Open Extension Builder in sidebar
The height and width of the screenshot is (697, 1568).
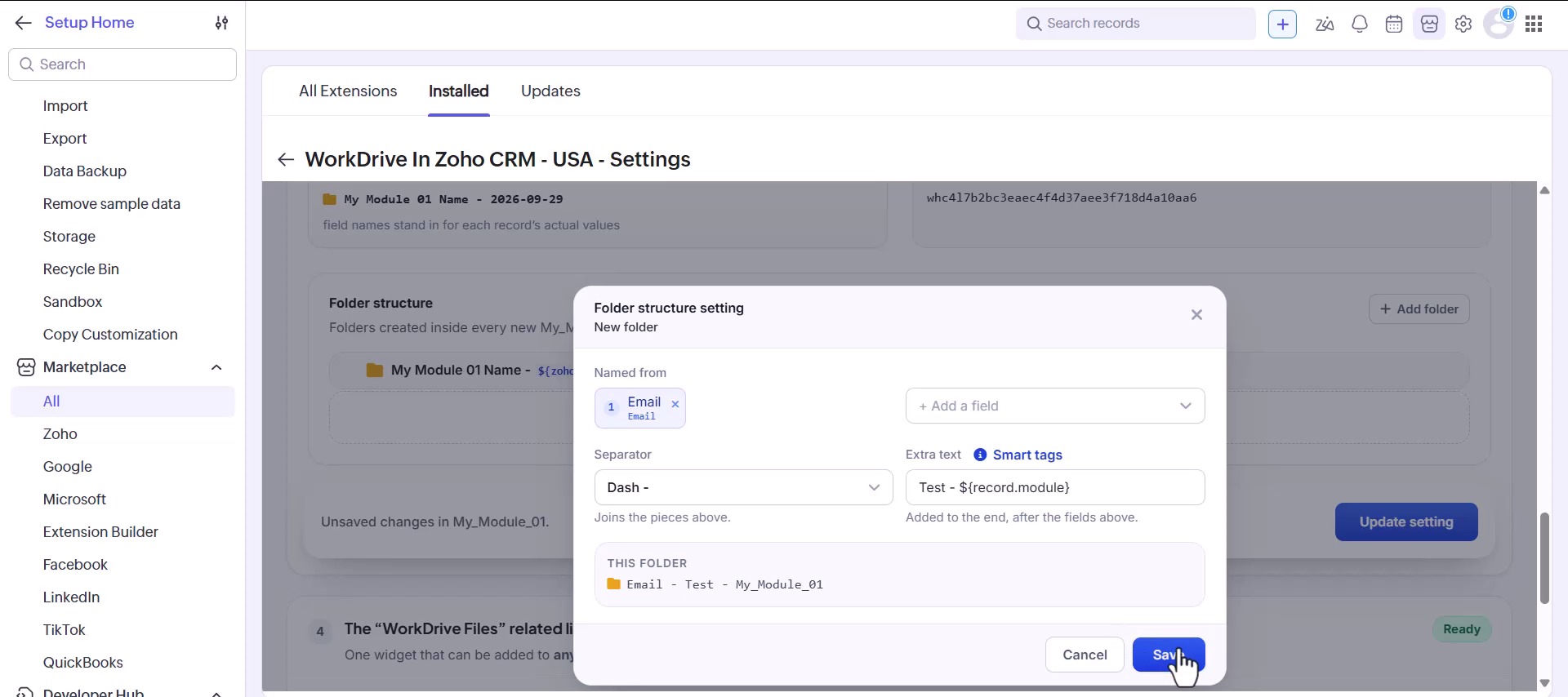100,532
